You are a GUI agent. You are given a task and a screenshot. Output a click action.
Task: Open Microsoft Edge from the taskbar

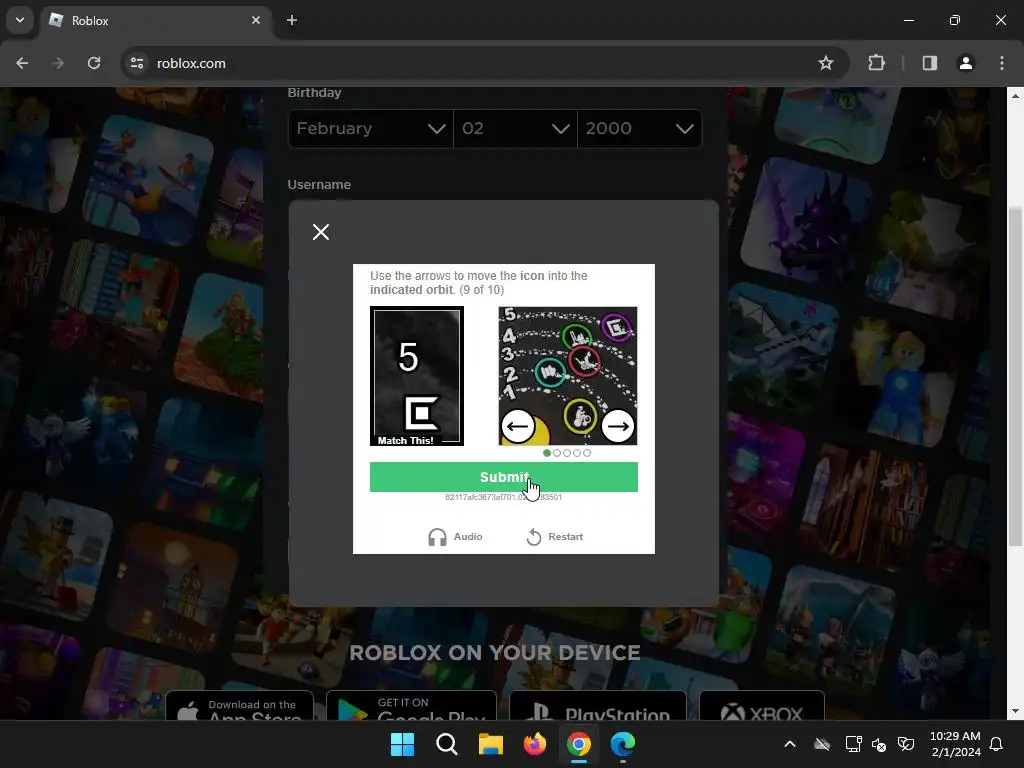pyautogui.click(x=623, y=744)
